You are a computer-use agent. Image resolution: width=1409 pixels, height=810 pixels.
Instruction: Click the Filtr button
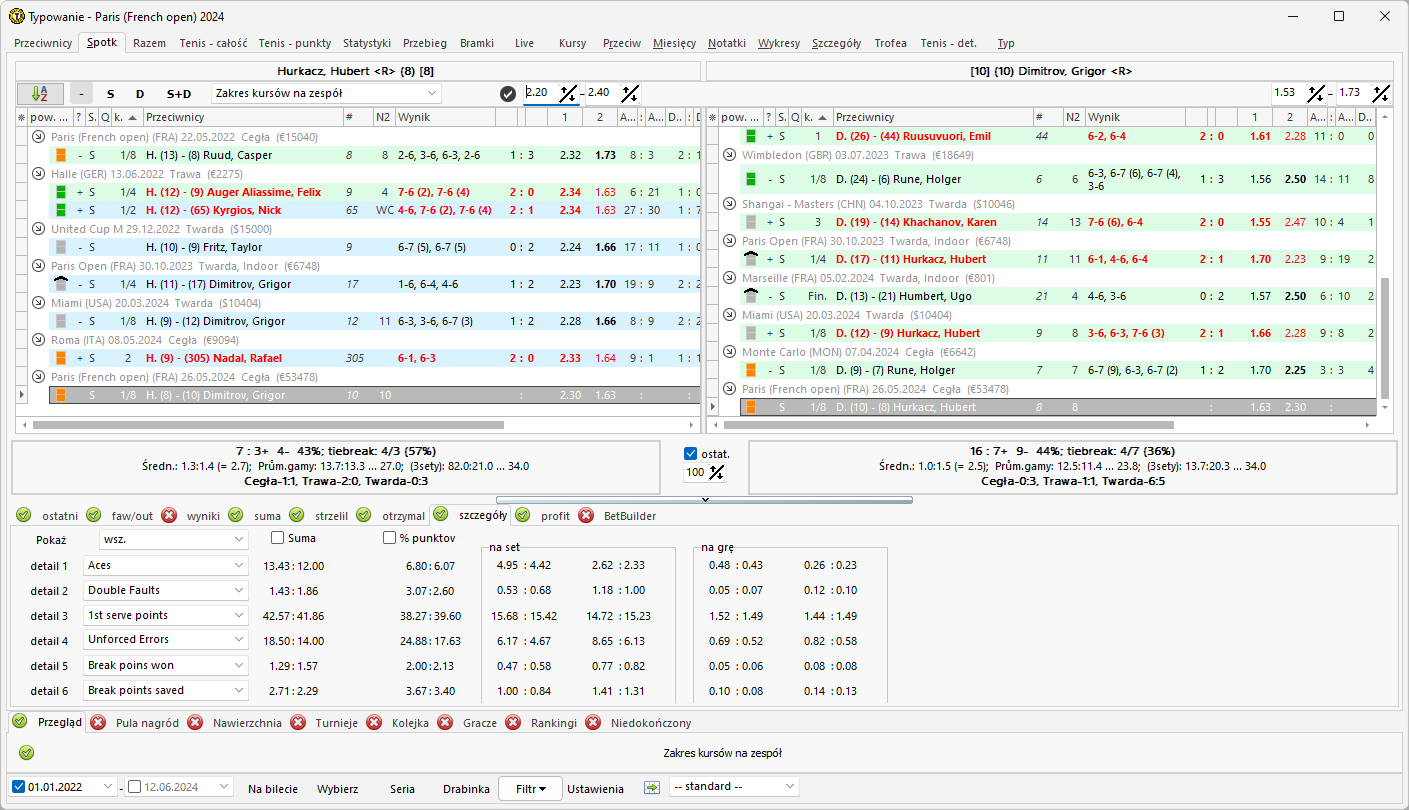[530, 788]
